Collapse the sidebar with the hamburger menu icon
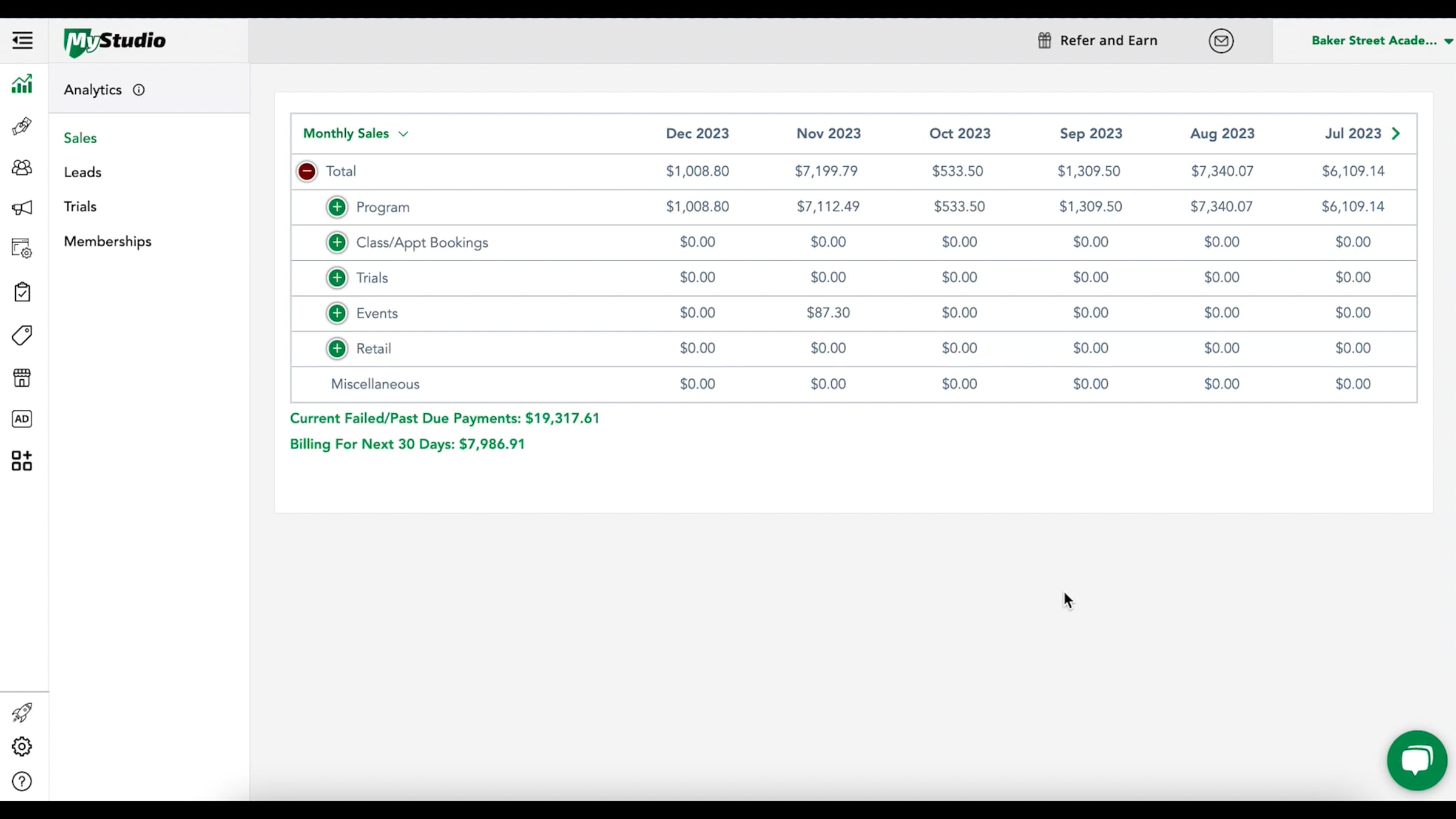1456x819 pixels. tap(22, 41)
